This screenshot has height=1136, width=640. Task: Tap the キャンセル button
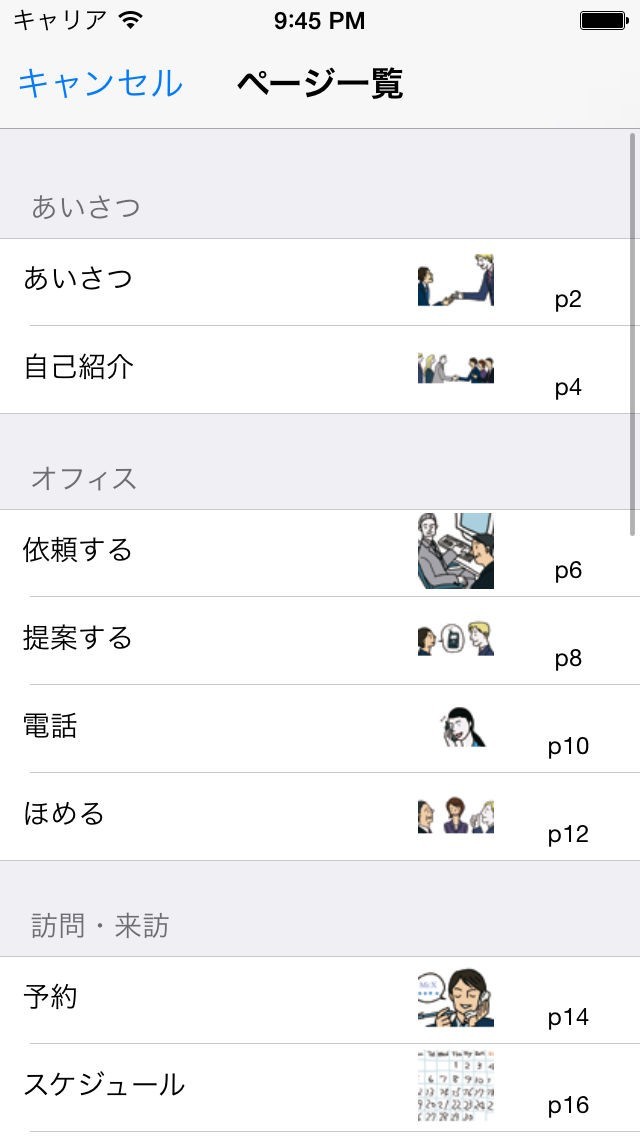point(100,83)
